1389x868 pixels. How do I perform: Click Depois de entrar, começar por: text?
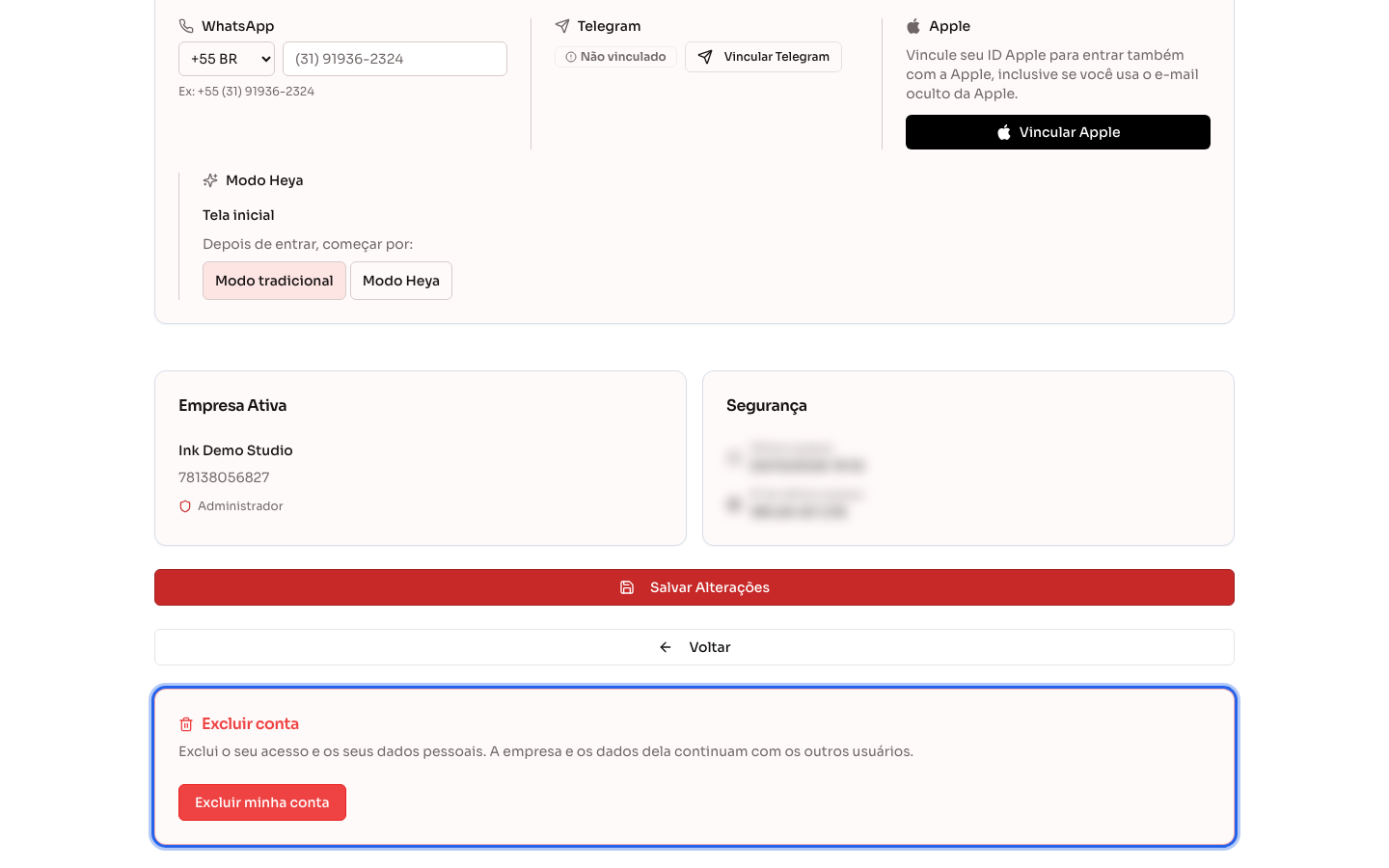tap(308, 244)
